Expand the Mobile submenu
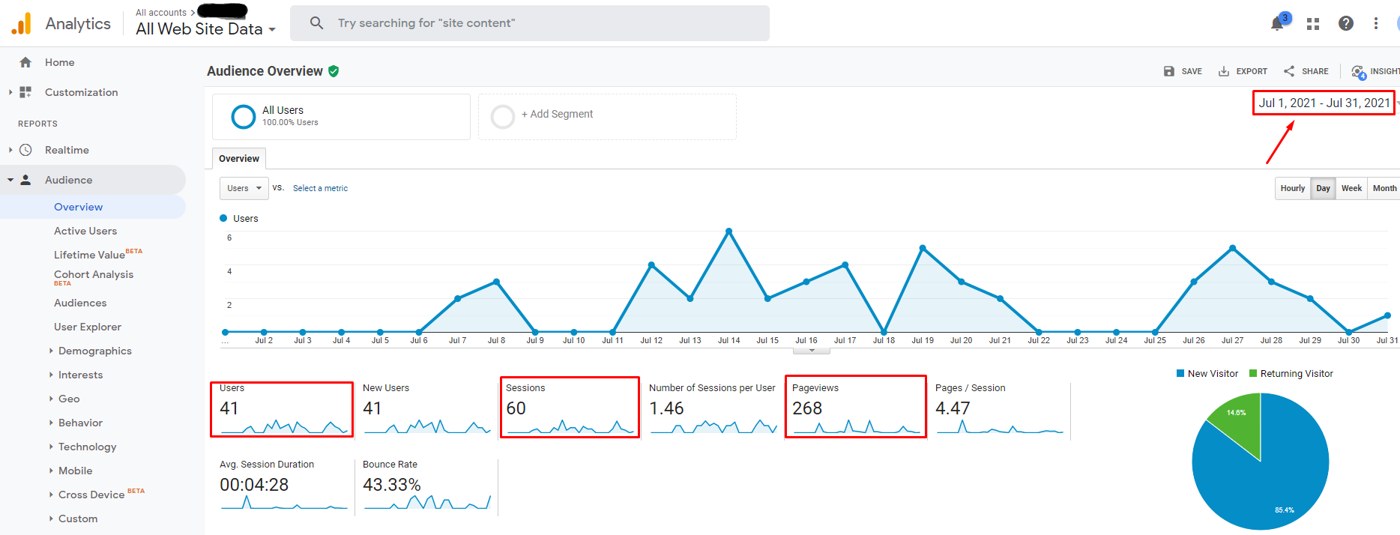This screenshot has width=1400, height=535. click(51, 471)
